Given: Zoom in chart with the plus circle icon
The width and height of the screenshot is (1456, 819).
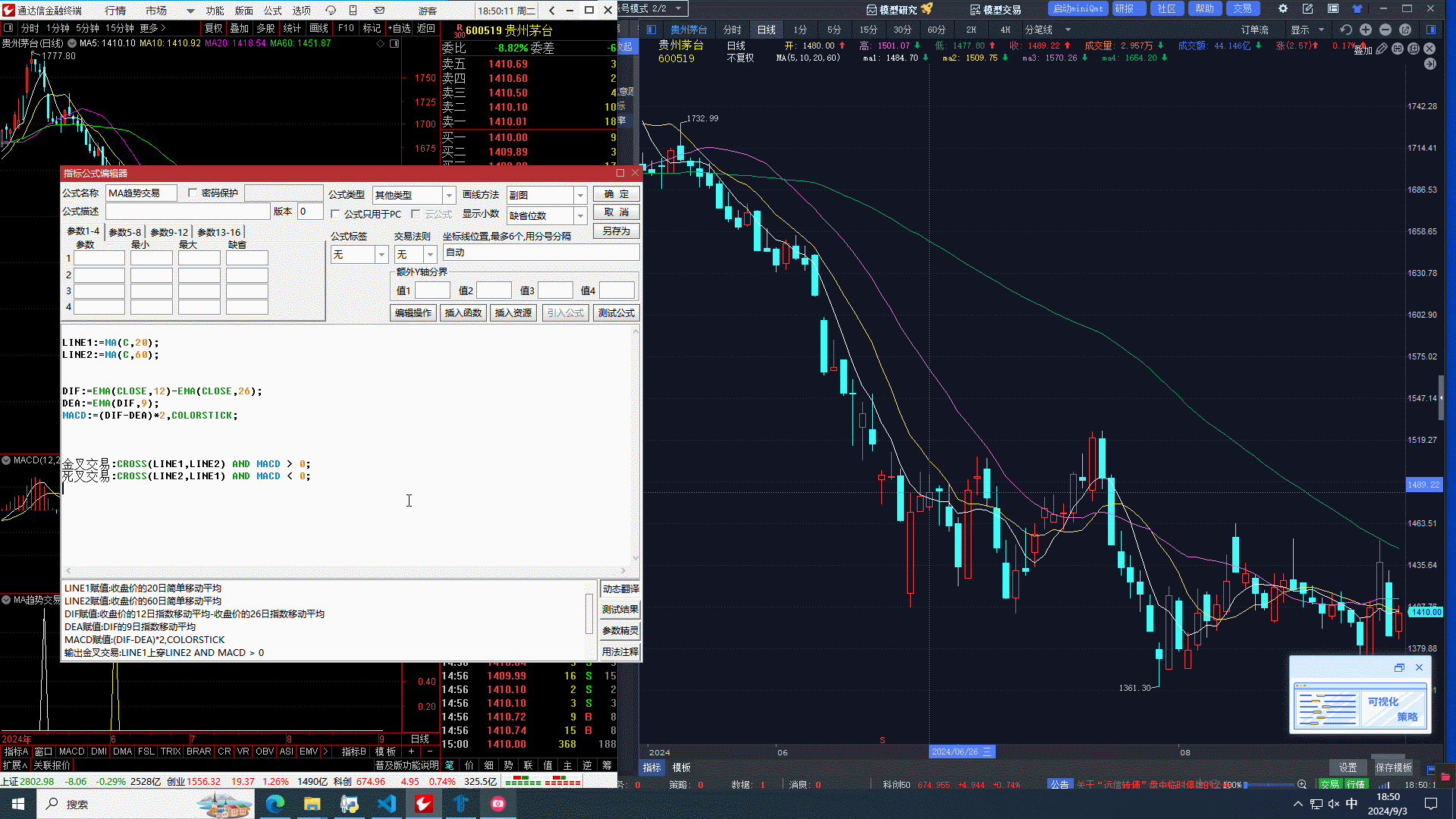Looking at the screenshot, I should click(1365, 30).
